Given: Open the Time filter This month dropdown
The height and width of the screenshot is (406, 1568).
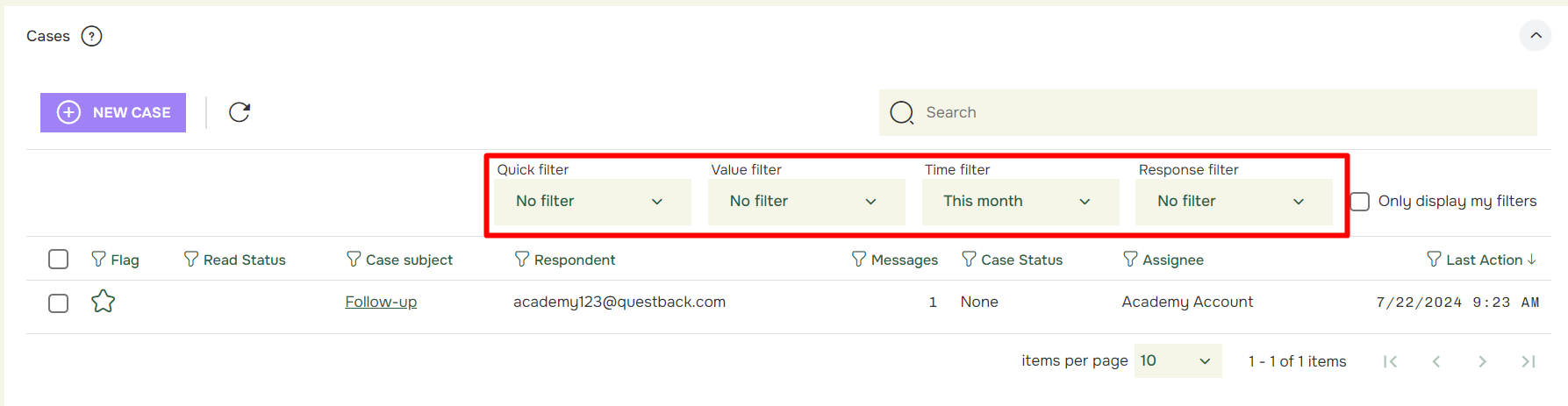Looking at the screenshot, I should [1020, 202].
